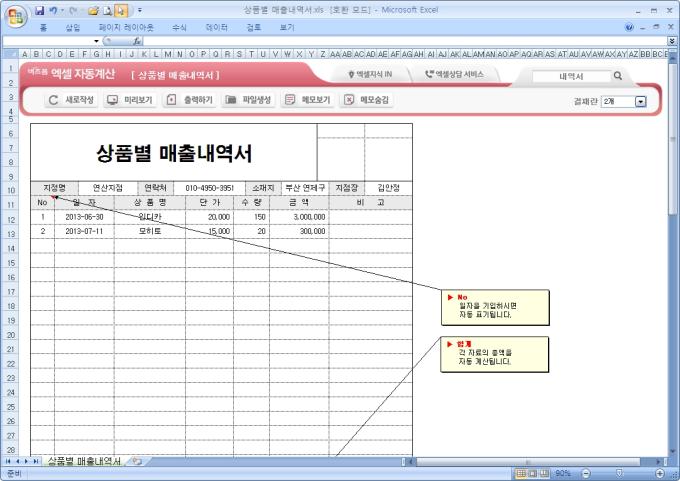Click the 파일생성 button
The height and width of the screenshot is (481, 680).
[x=248, y=100]
